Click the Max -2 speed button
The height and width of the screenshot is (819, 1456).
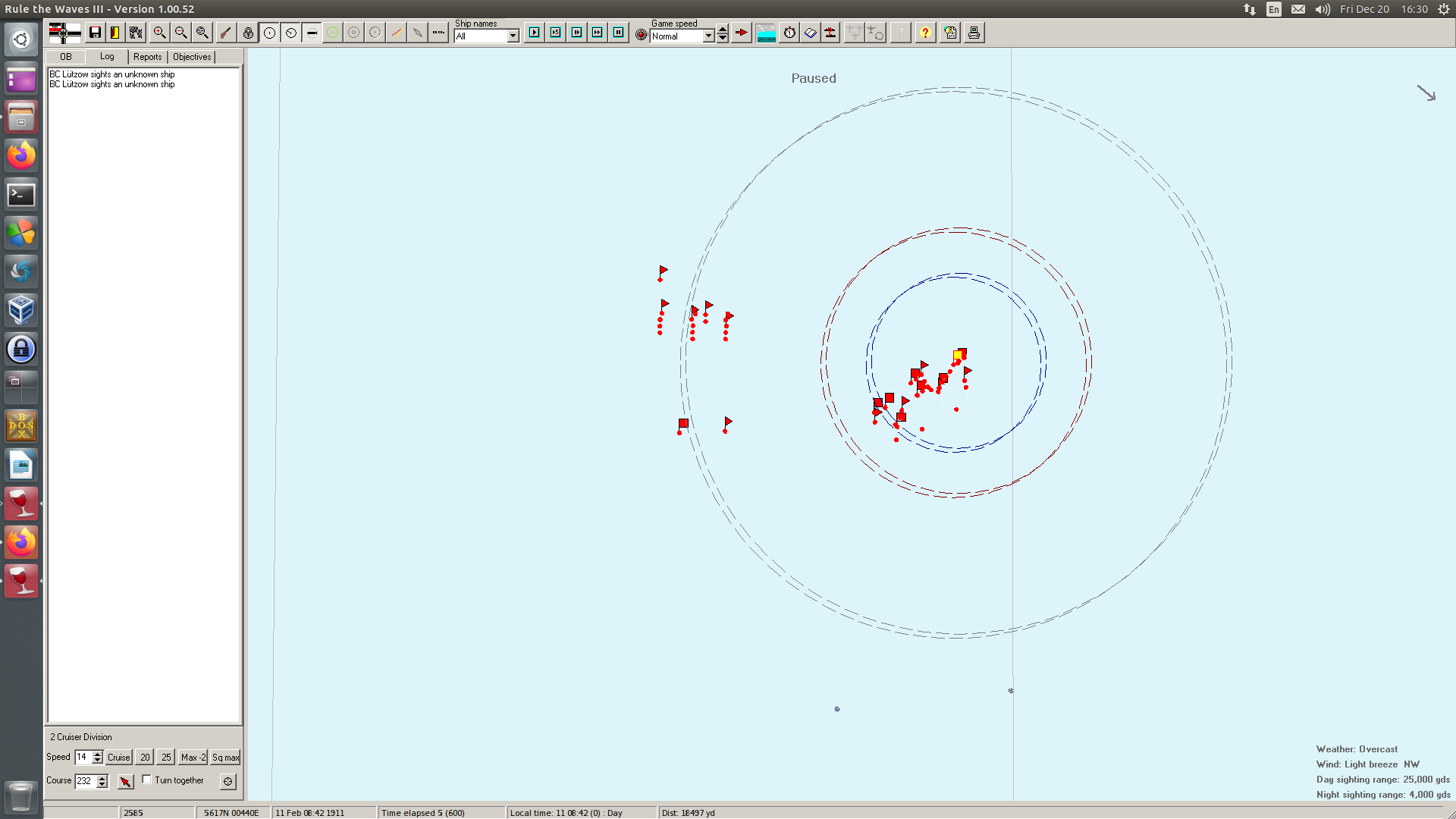[x=193, y=757]
